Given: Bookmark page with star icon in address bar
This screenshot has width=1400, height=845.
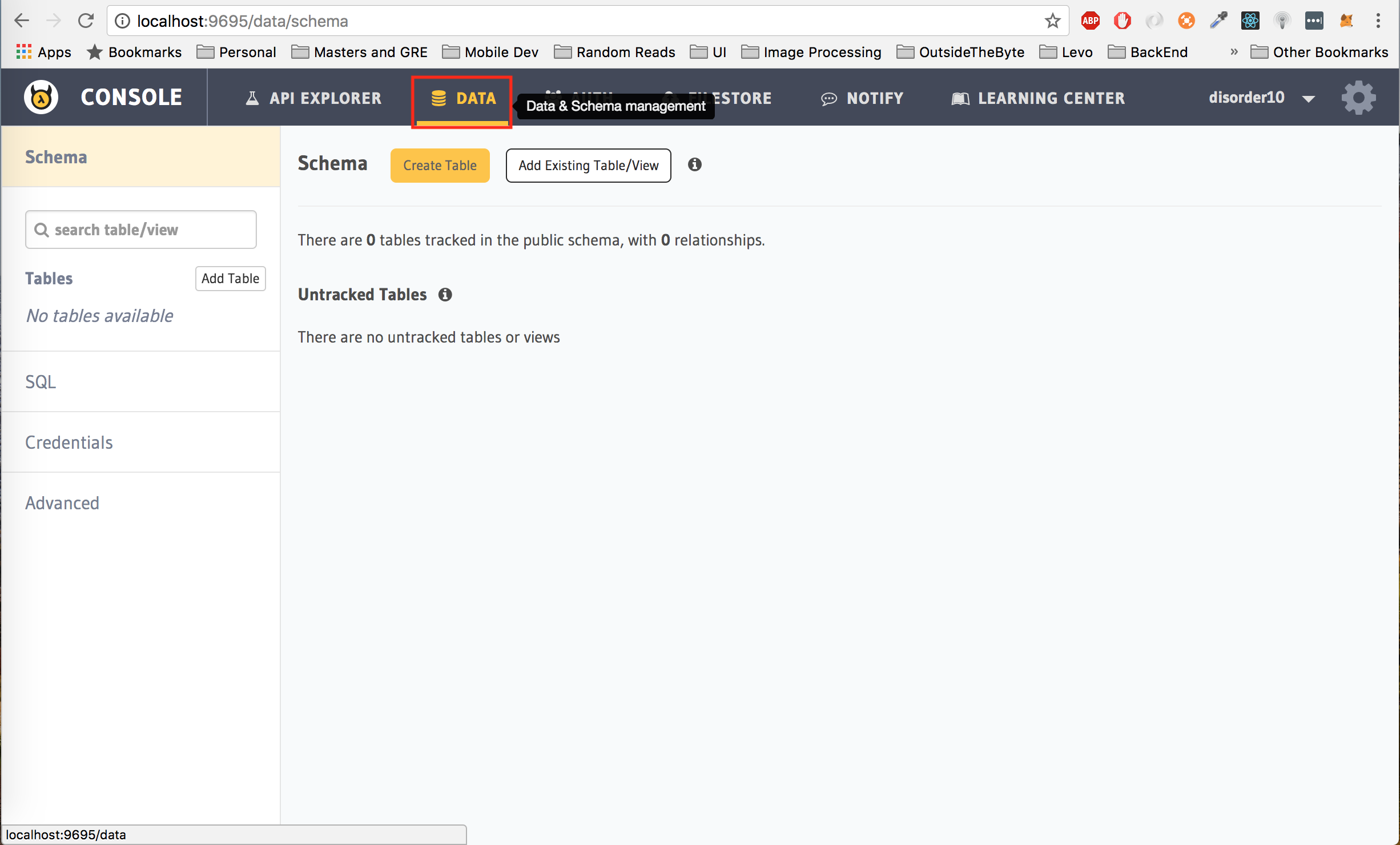Looking at the screenshot, I should 1052,21.
